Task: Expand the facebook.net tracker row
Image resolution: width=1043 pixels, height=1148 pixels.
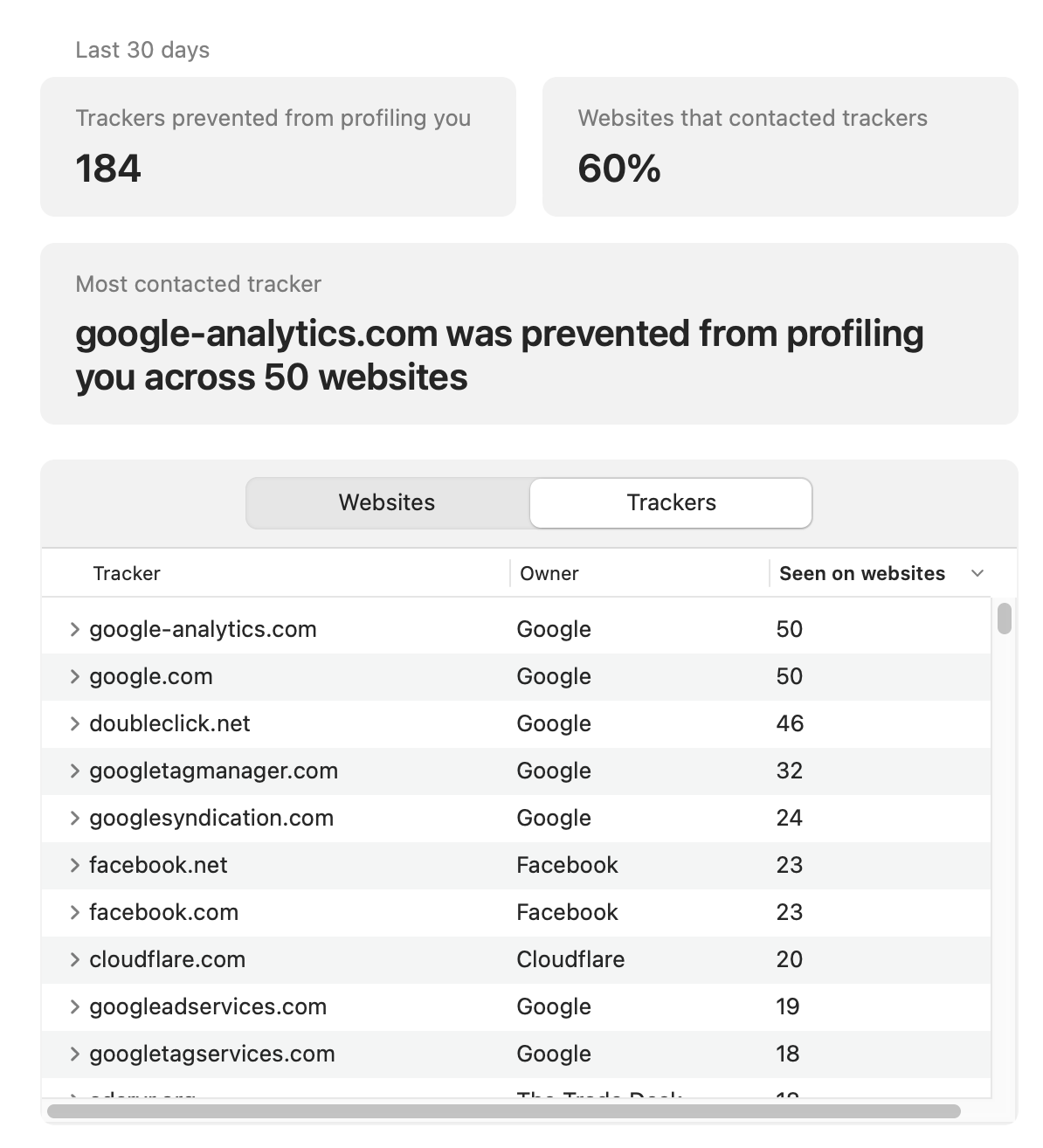Action: [74, 865]
